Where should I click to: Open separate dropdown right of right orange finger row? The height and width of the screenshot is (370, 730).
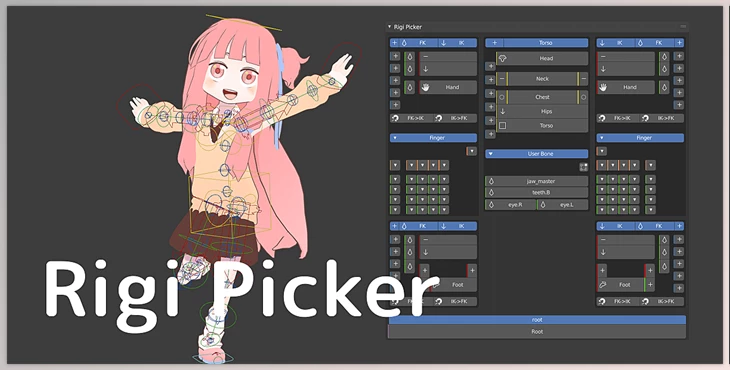[650, 165]
